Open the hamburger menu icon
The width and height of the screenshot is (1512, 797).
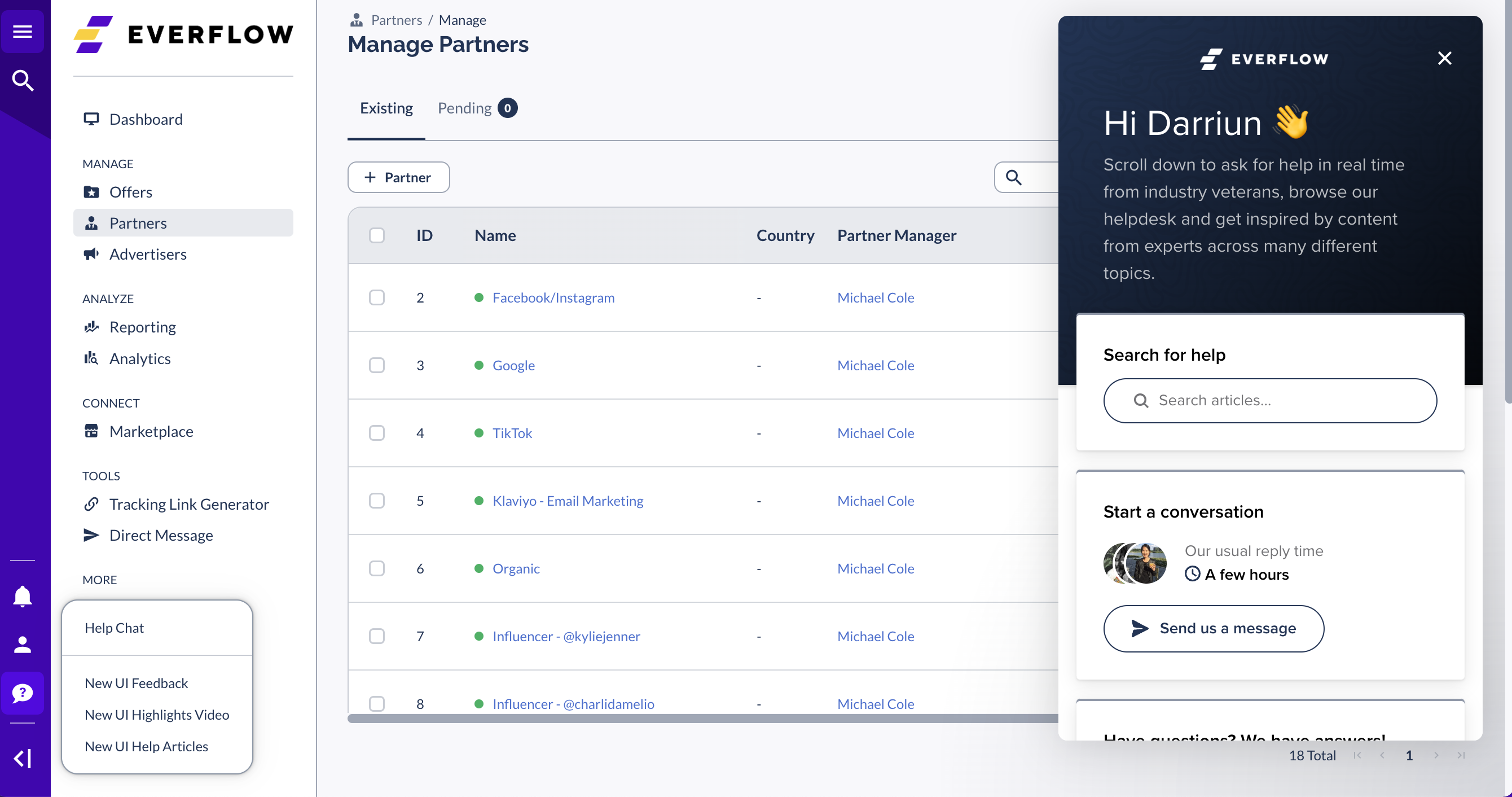pyautogui.click(x=23, y=31)
